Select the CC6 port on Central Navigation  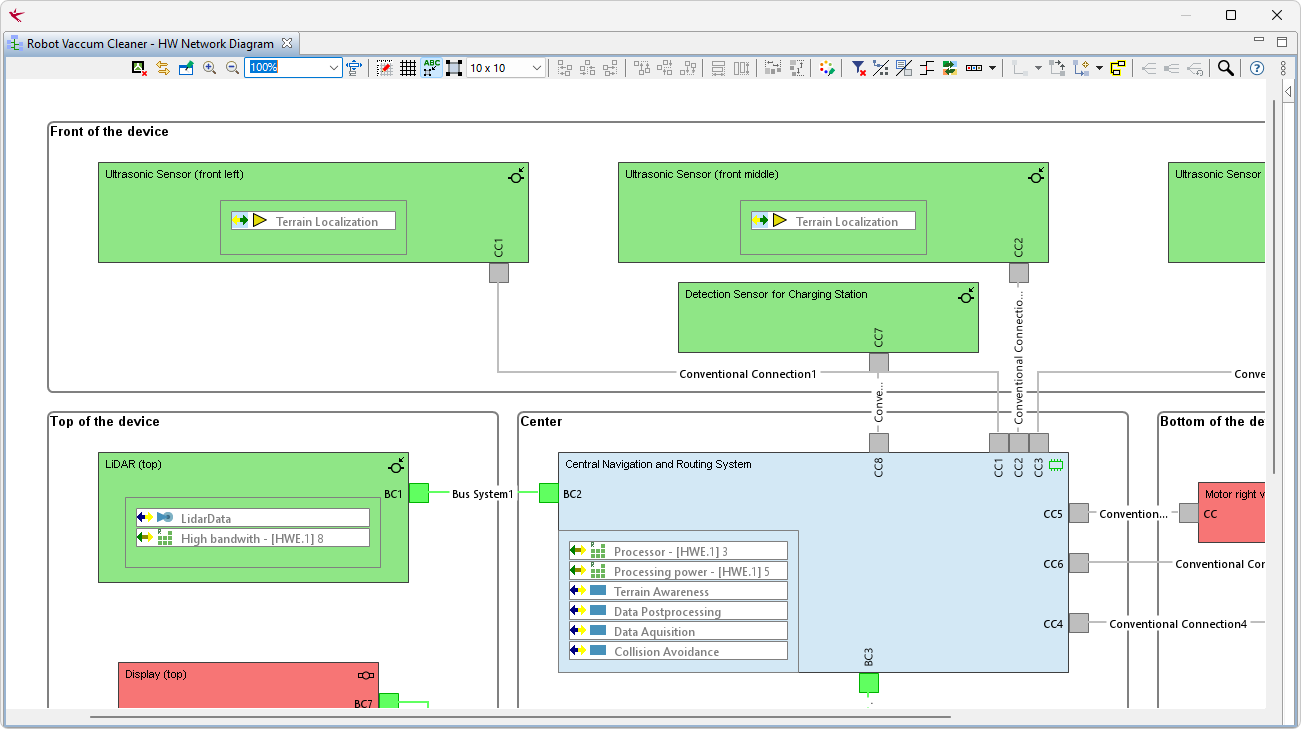1079,563
